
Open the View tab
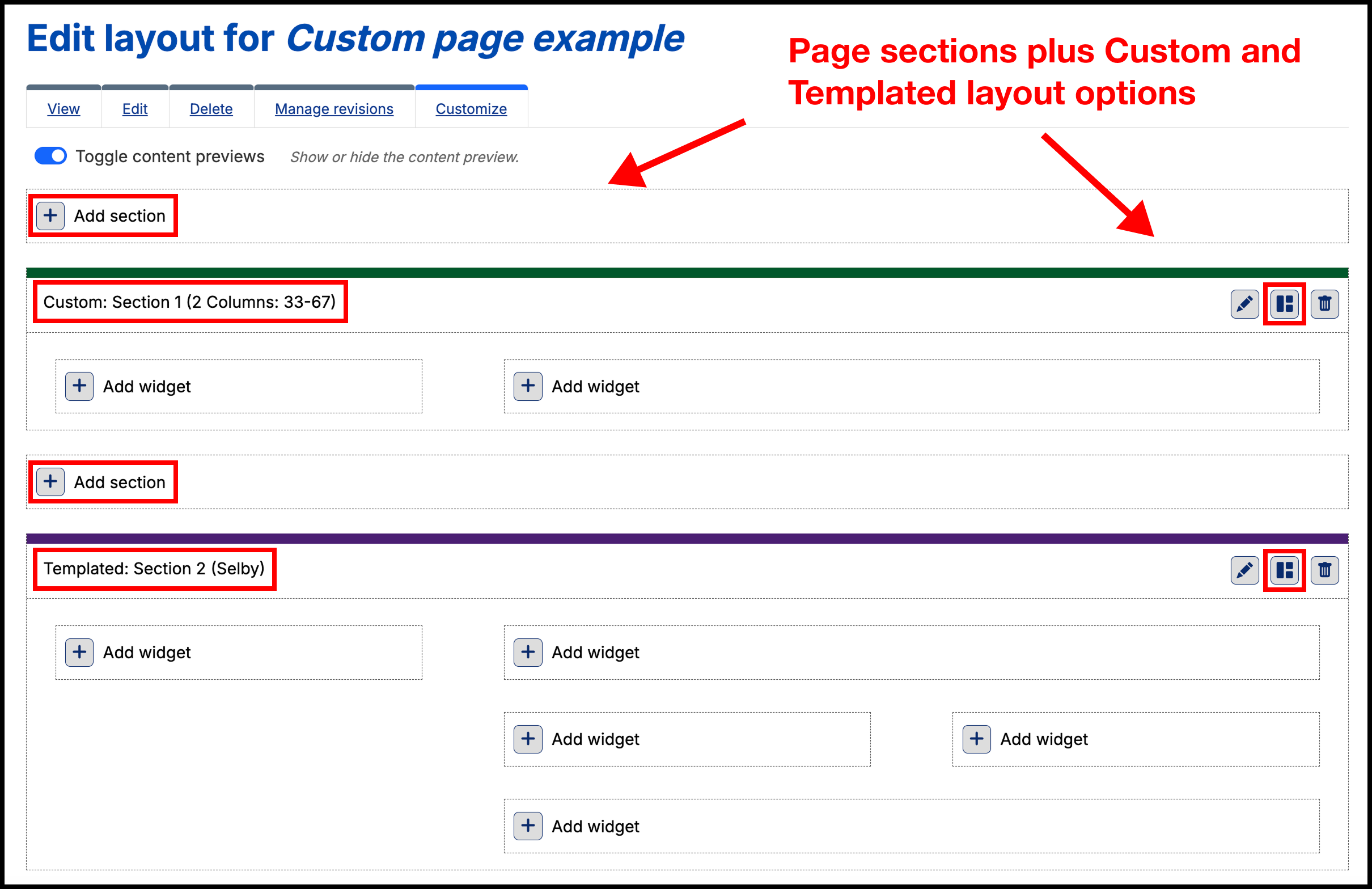coord(63,108)
